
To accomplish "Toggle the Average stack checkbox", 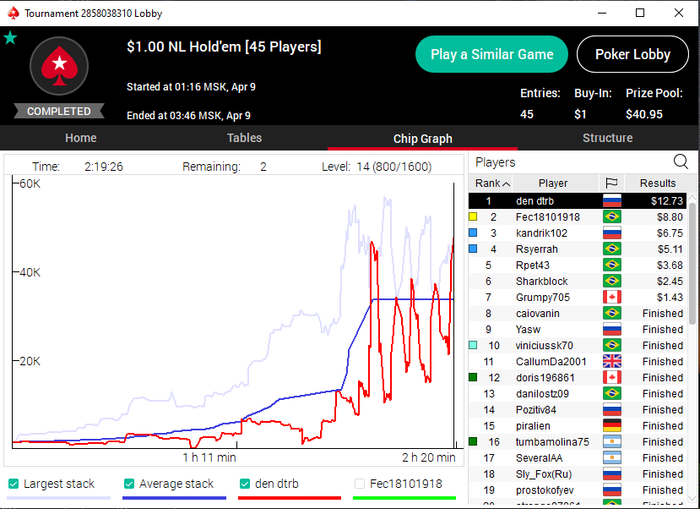I will point(129,484).
